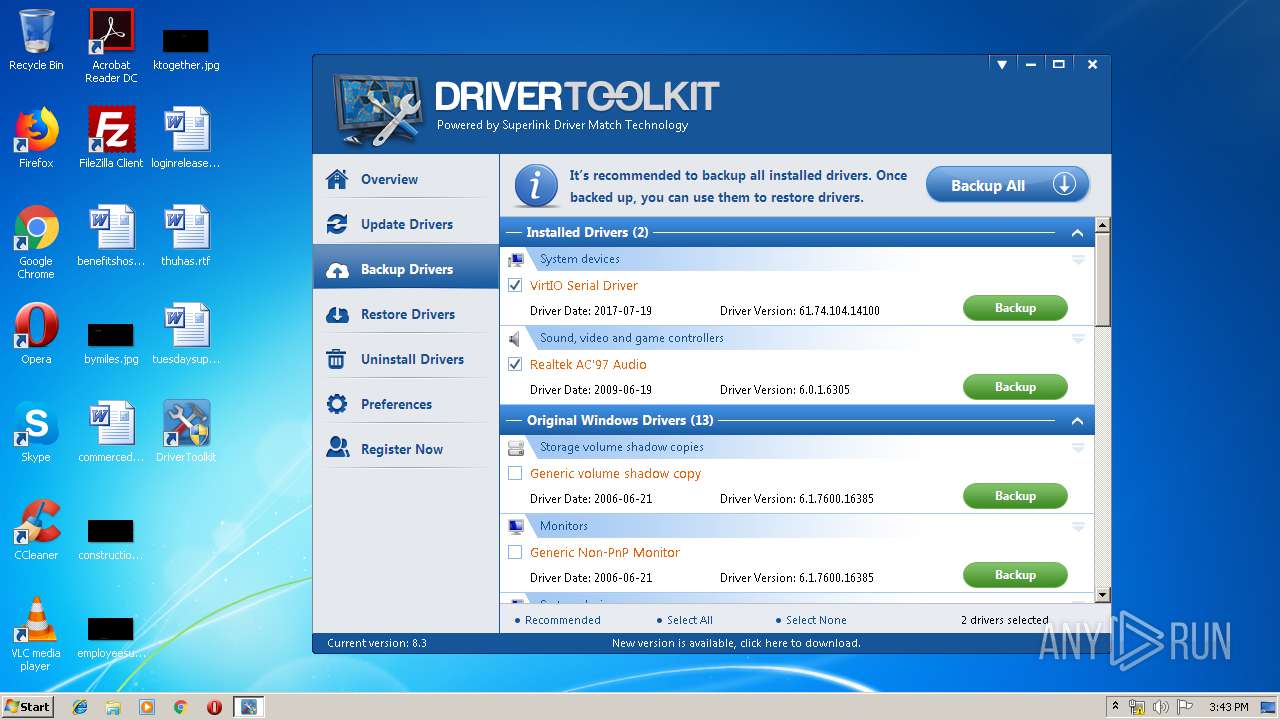The image size is (1280, 720).
Task: Backup the Generic Non-PnP Monitor driver
Action: click(x=1015, y=575)
